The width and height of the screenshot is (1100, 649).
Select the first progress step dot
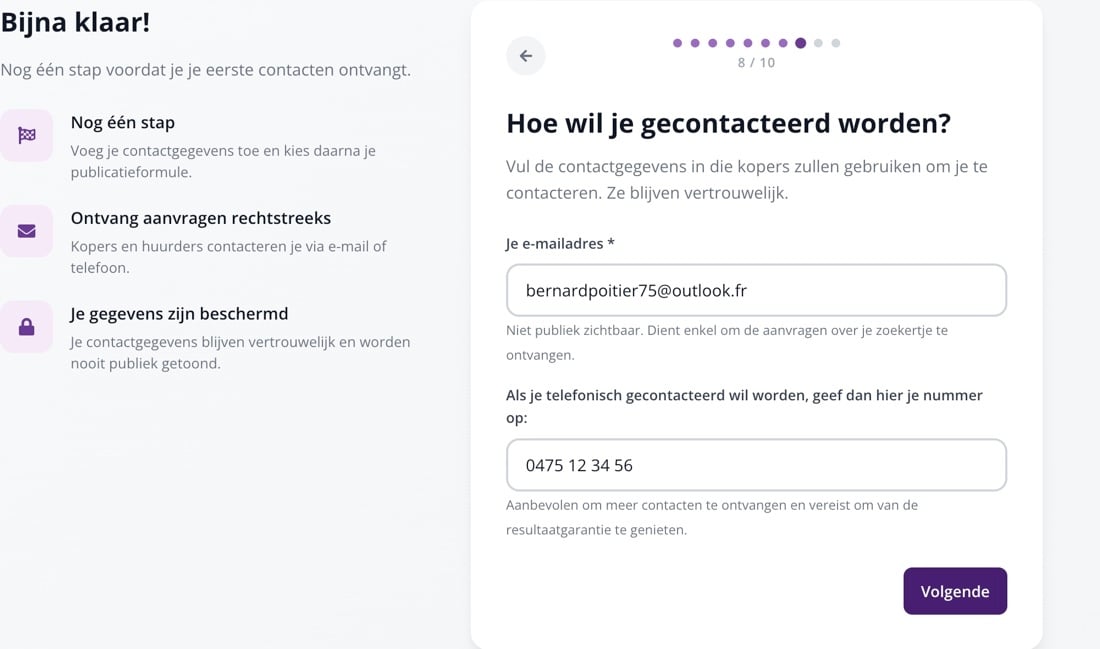(x=677, y=43)
